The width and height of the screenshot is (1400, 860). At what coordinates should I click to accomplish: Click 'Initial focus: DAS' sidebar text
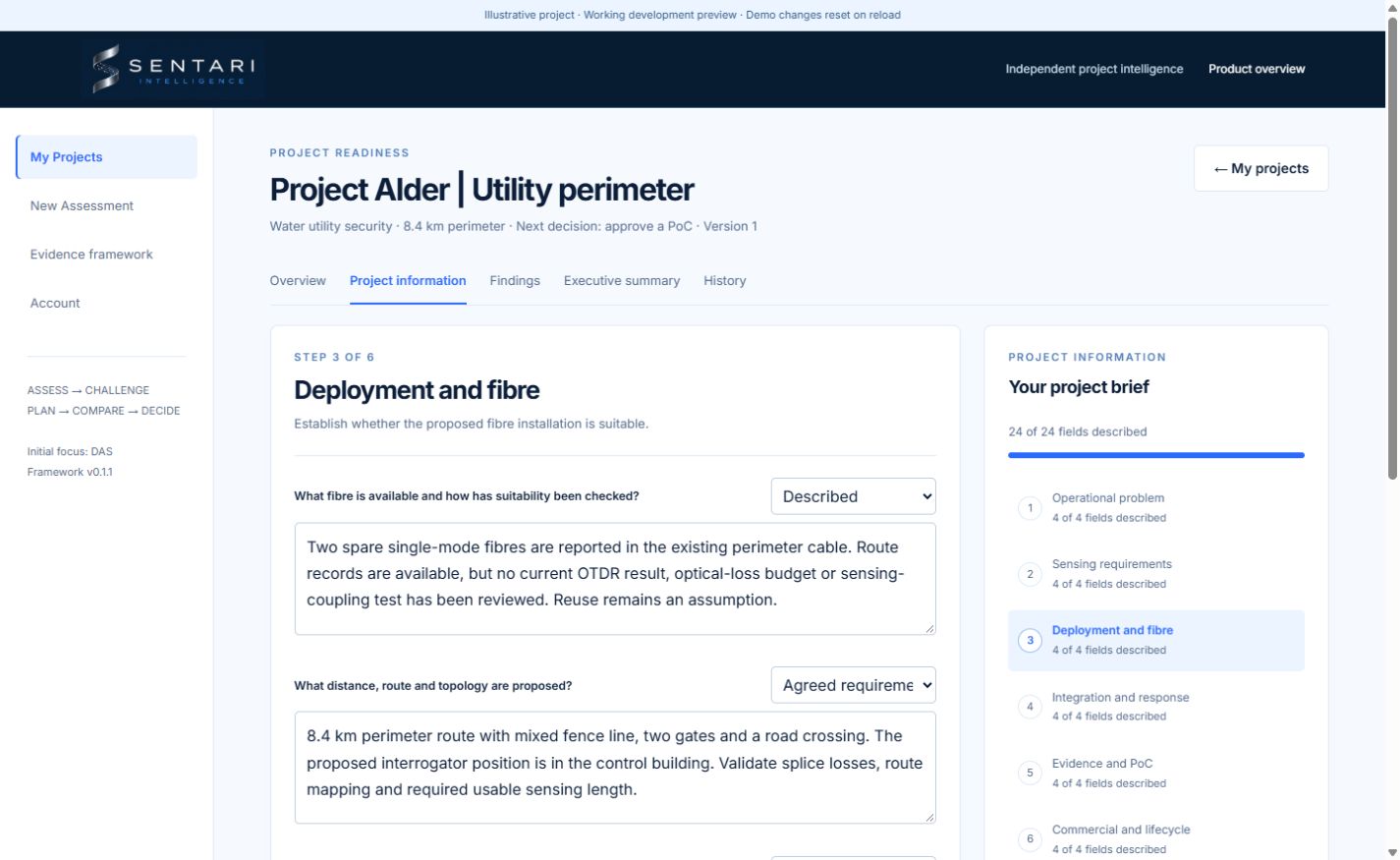(x=70, y=452)
